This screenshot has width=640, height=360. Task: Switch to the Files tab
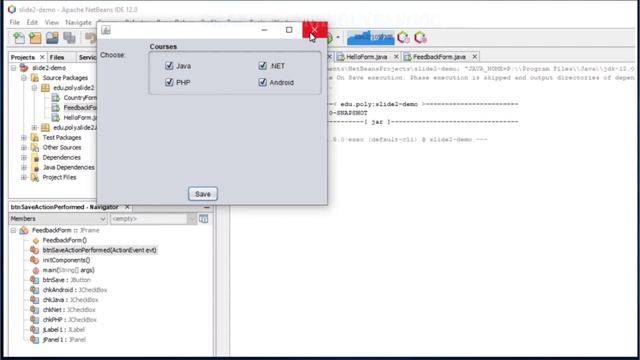click(x=57, y=57)
